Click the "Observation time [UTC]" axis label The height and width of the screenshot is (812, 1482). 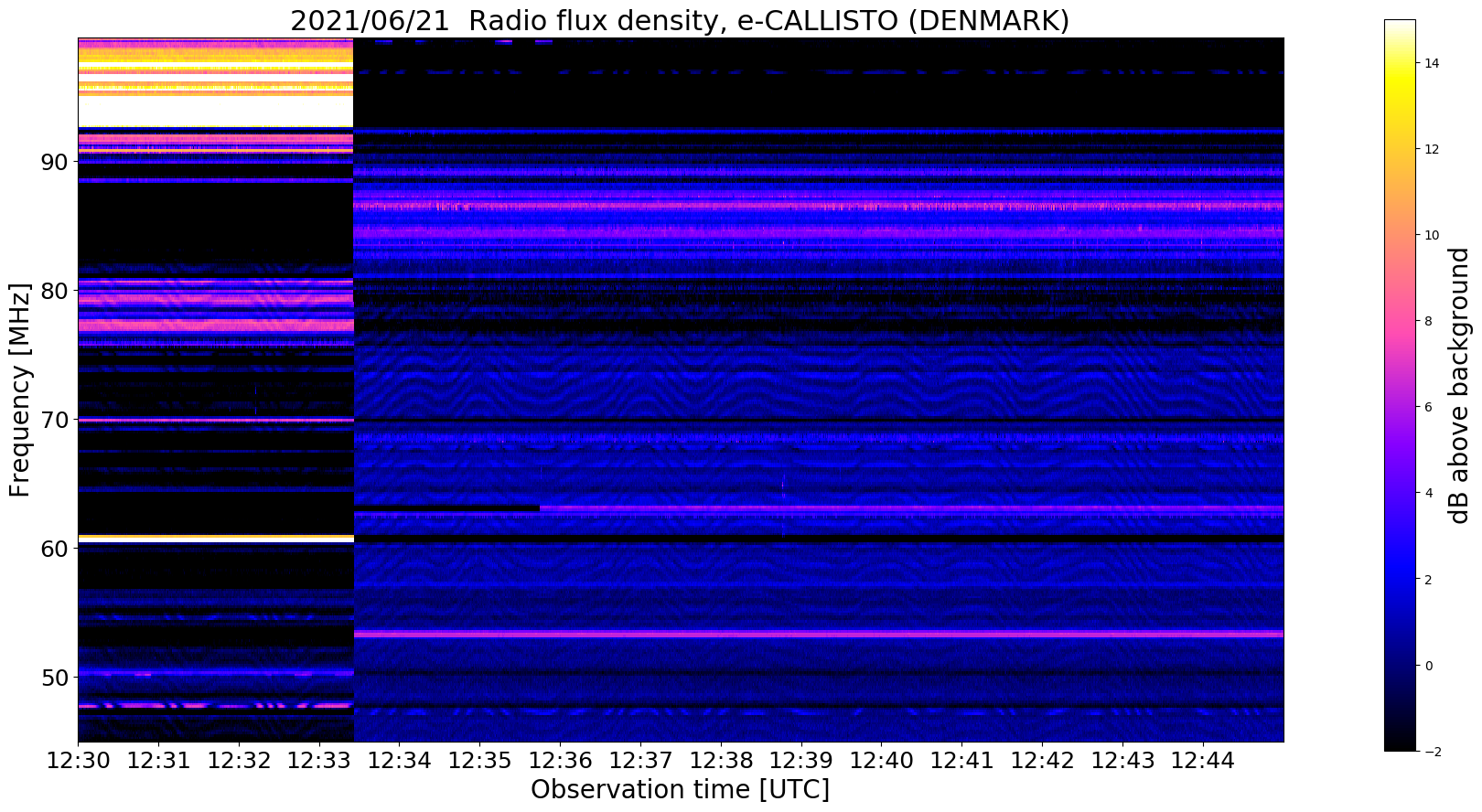(x=680, y=789)
